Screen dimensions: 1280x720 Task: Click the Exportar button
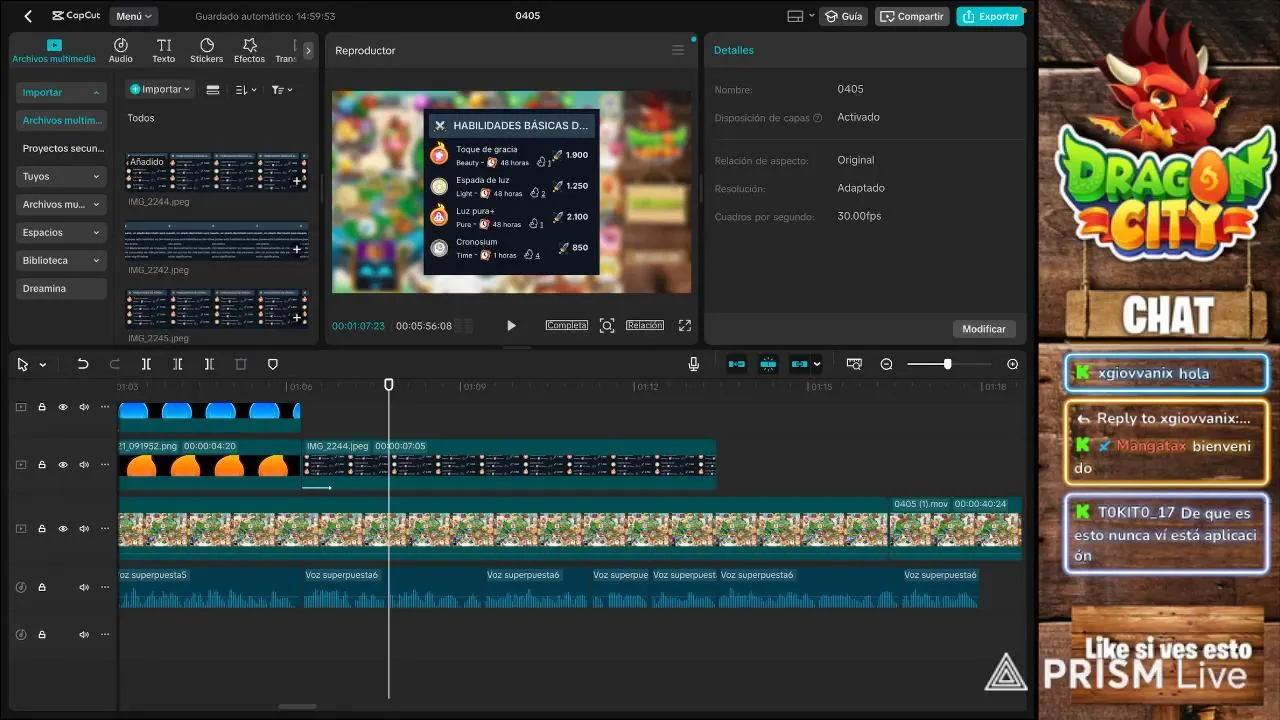(990, 16)
